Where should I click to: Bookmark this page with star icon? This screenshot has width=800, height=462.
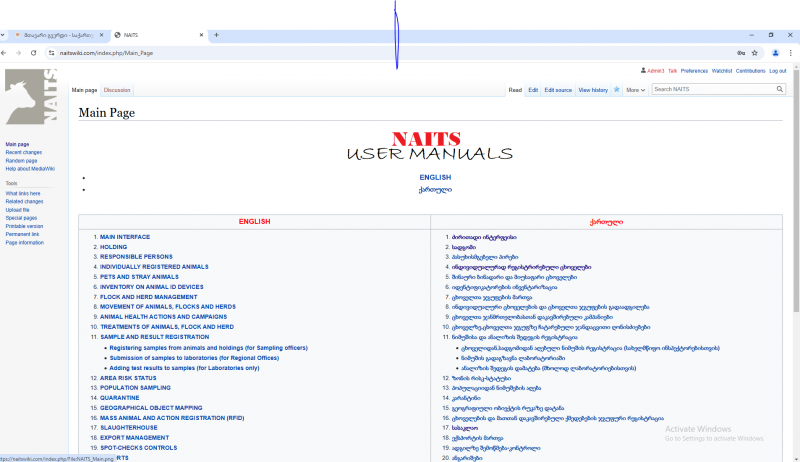[x=755, y=53]
